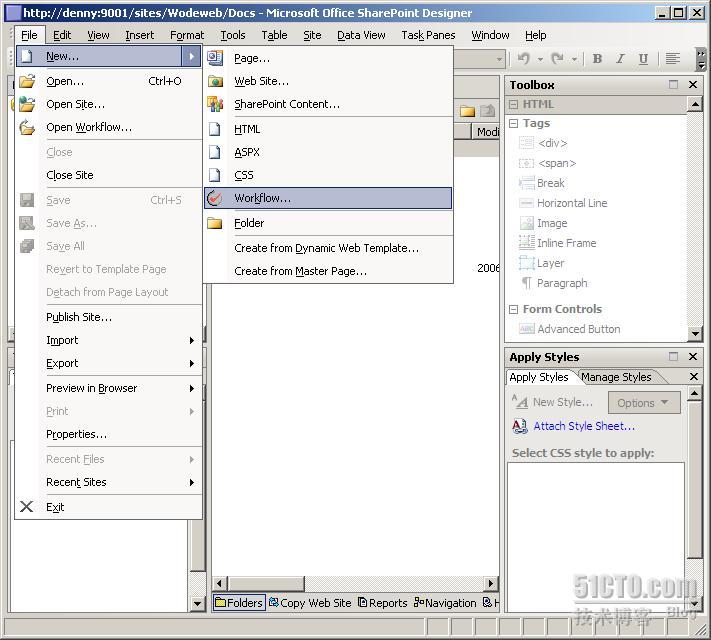This screenshot has height=640, width=711.
Task: Click the Layer icon in Toolbox
Action: (x=526, y=263)
